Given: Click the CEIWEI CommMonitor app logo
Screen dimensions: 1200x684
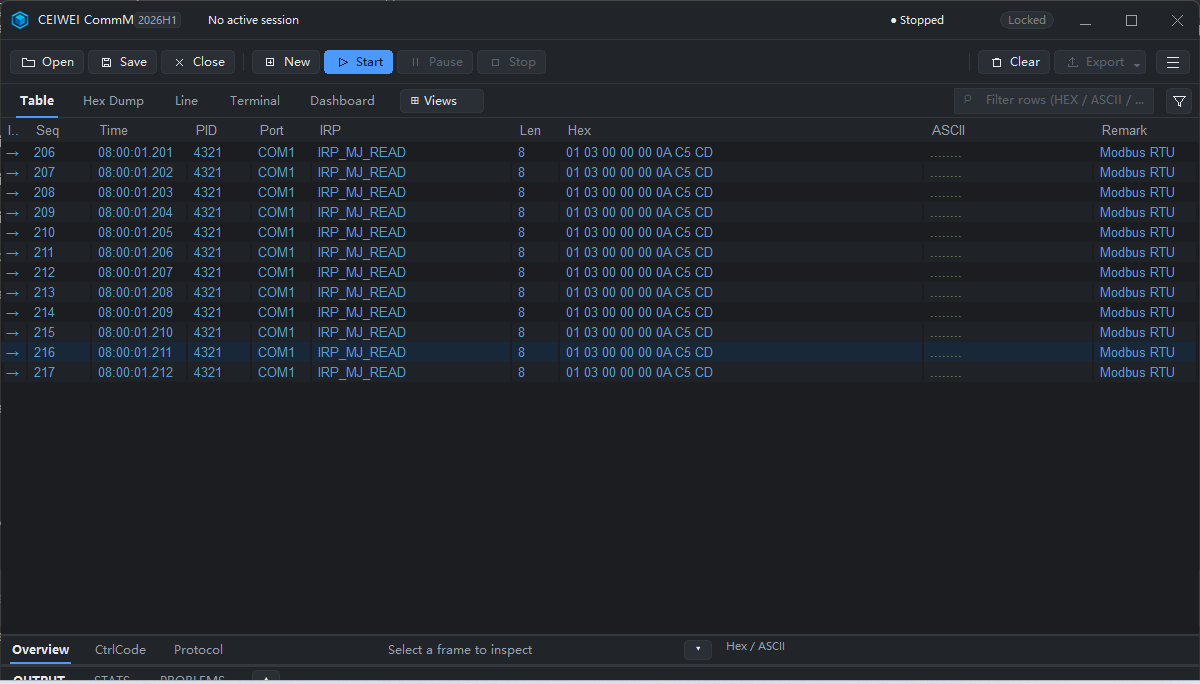Looking at the screenshot, I should click(20, 20).
